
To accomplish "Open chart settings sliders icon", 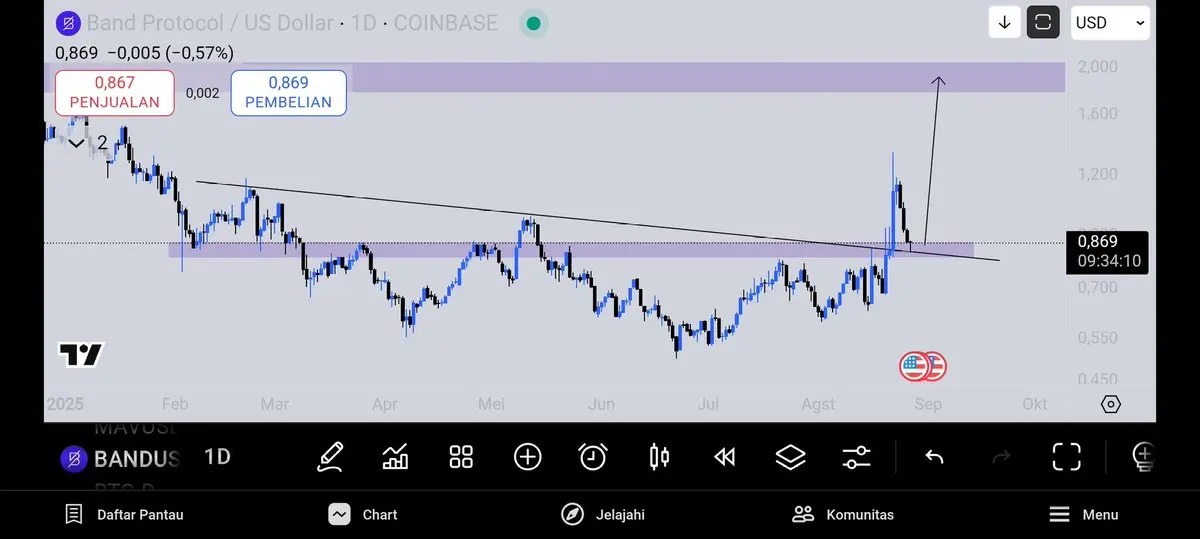I will pos(856,457).
